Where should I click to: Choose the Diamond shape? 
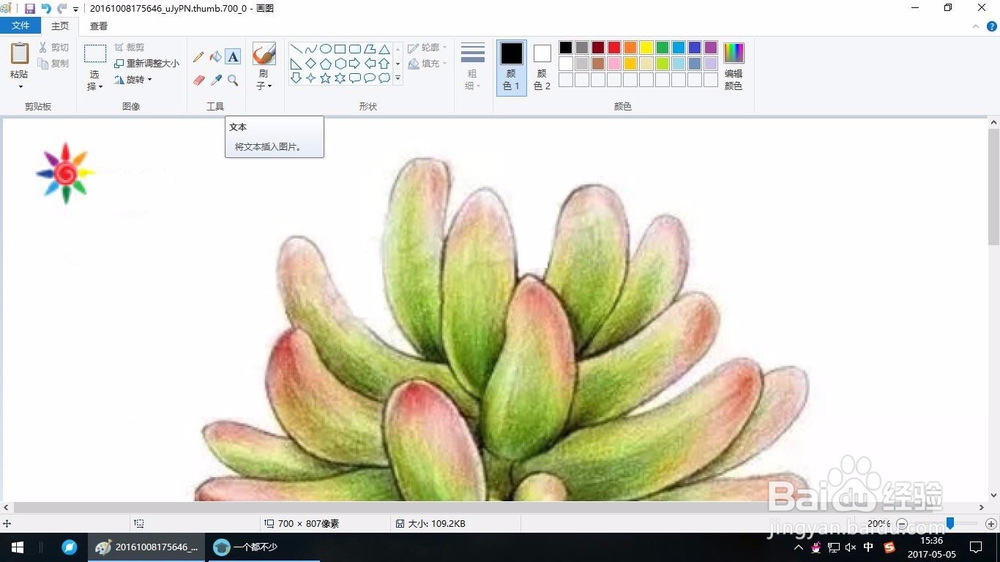click(311, 64)
